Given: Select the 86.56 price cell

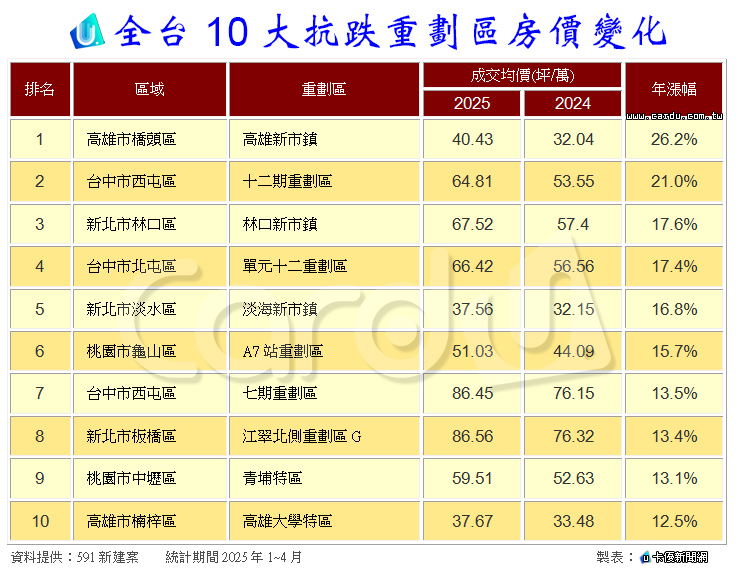Looking at the screenshot, I should 472,436.
